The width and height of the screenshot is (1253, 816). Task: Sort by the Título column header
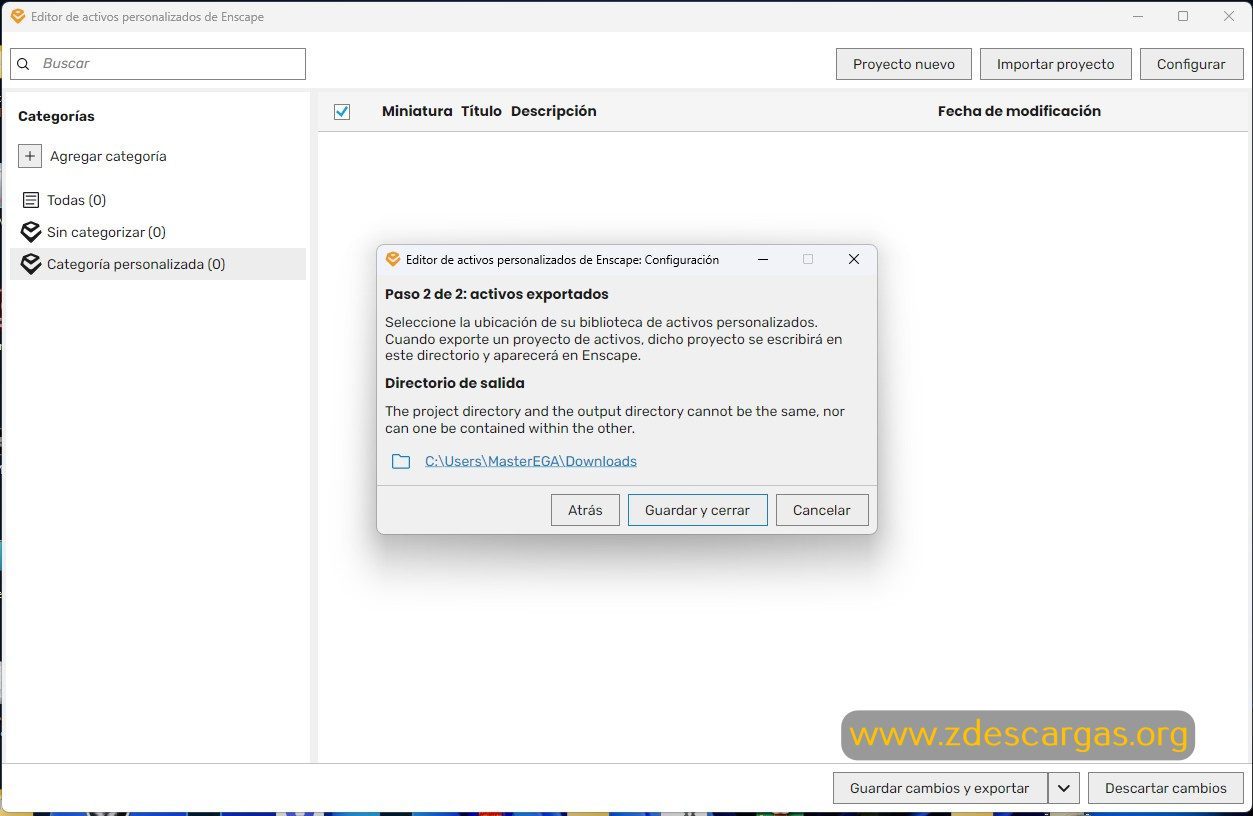pyautogui.click(x=481, y=111)
